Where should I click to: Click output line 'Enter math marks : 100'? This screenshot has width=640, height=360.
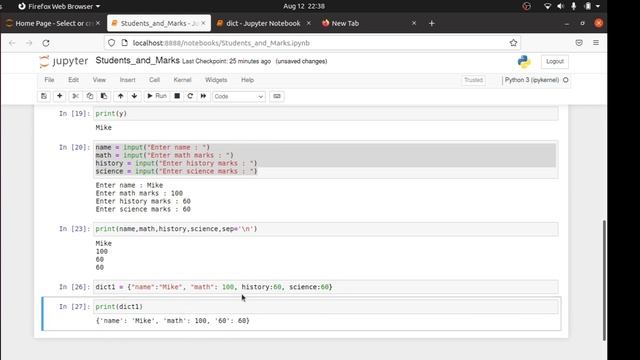pos(139,193)
